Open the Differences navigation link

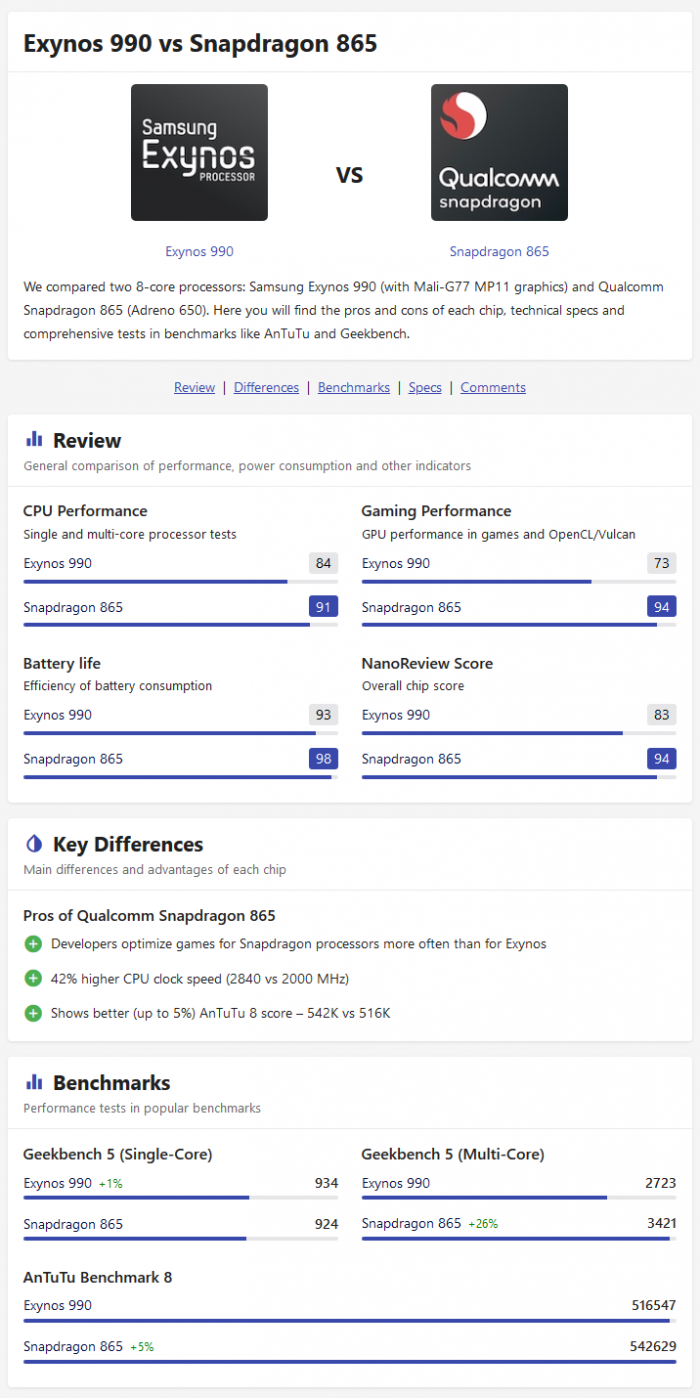(266, 387)
